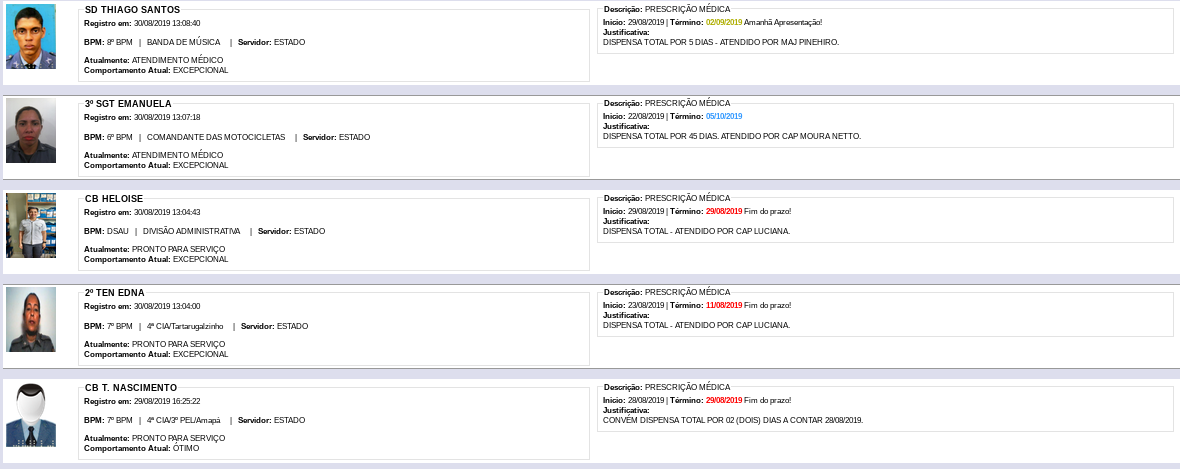Click ÓTIMO behavior value
1180x469 pixels.
point(186,449)
